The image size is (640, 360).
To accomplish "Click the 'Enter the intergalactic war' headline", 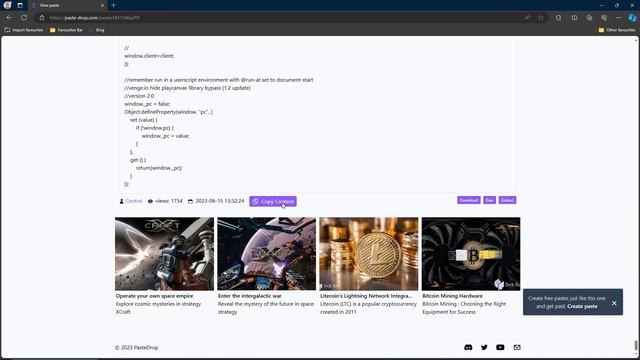I will [x=250, y=296].
